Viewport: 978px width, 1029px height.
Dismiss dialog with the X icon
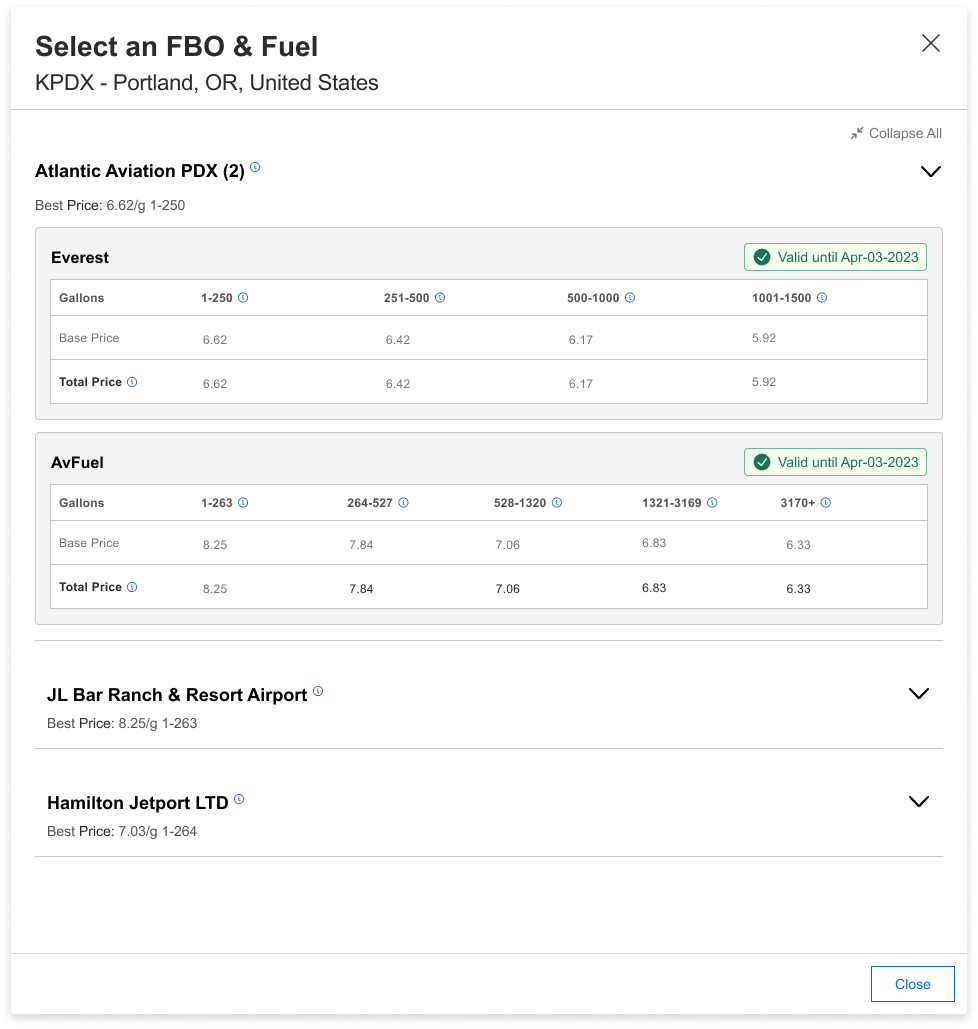[931, 43]
